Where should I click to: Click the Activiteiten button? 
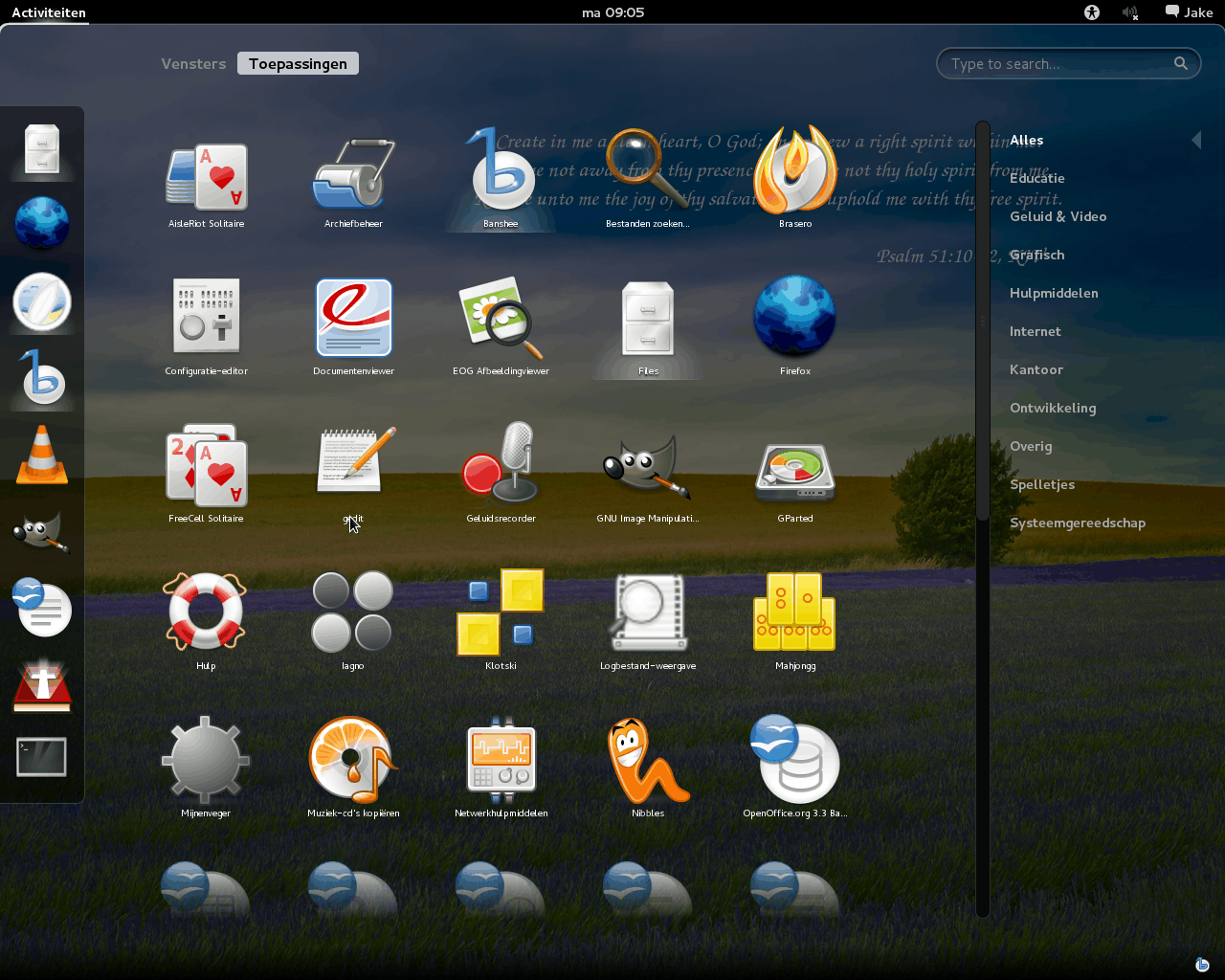[49, 12]
